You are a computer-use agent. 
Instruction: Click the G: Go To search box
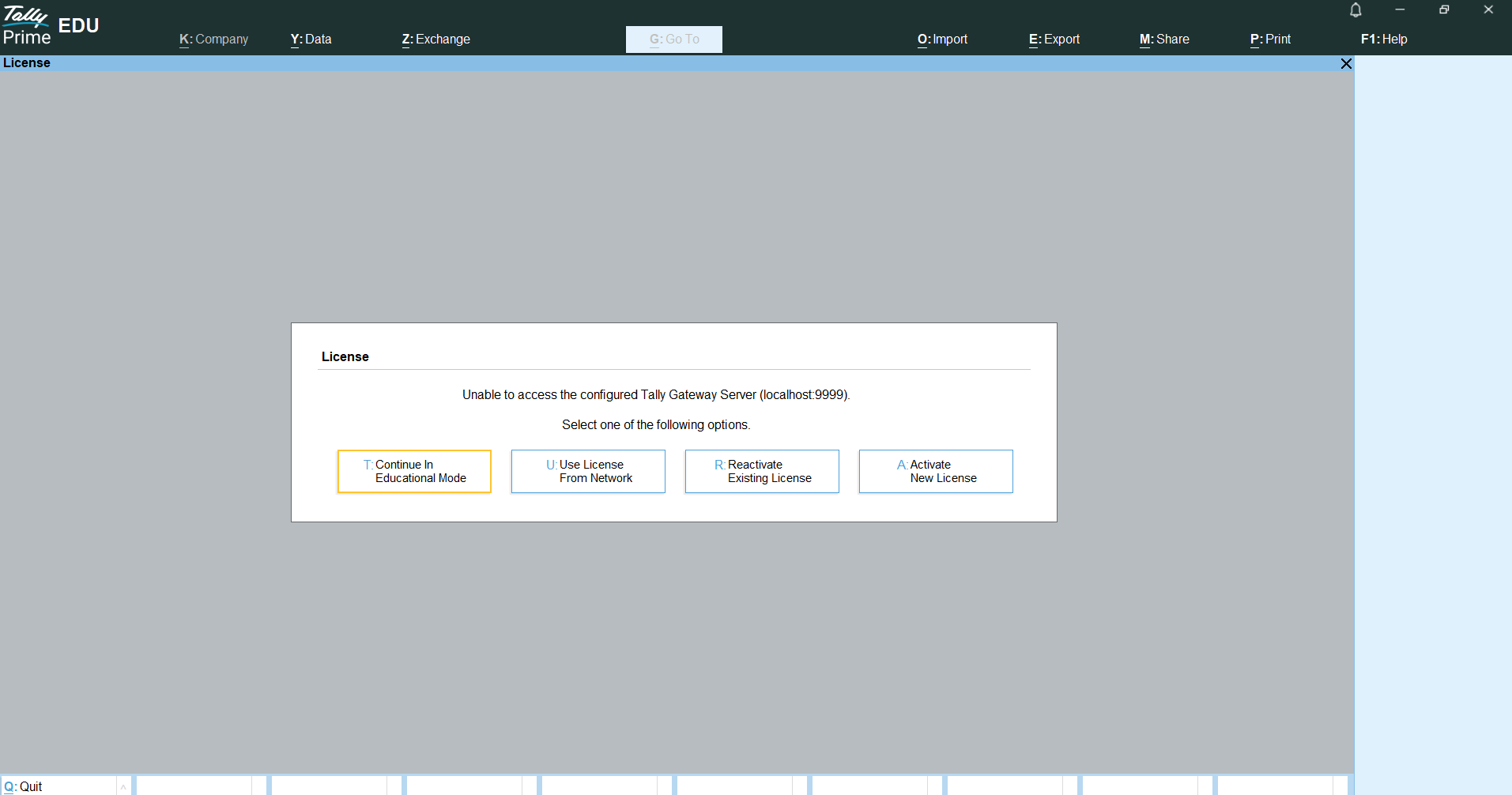click(x=674, y=40)
